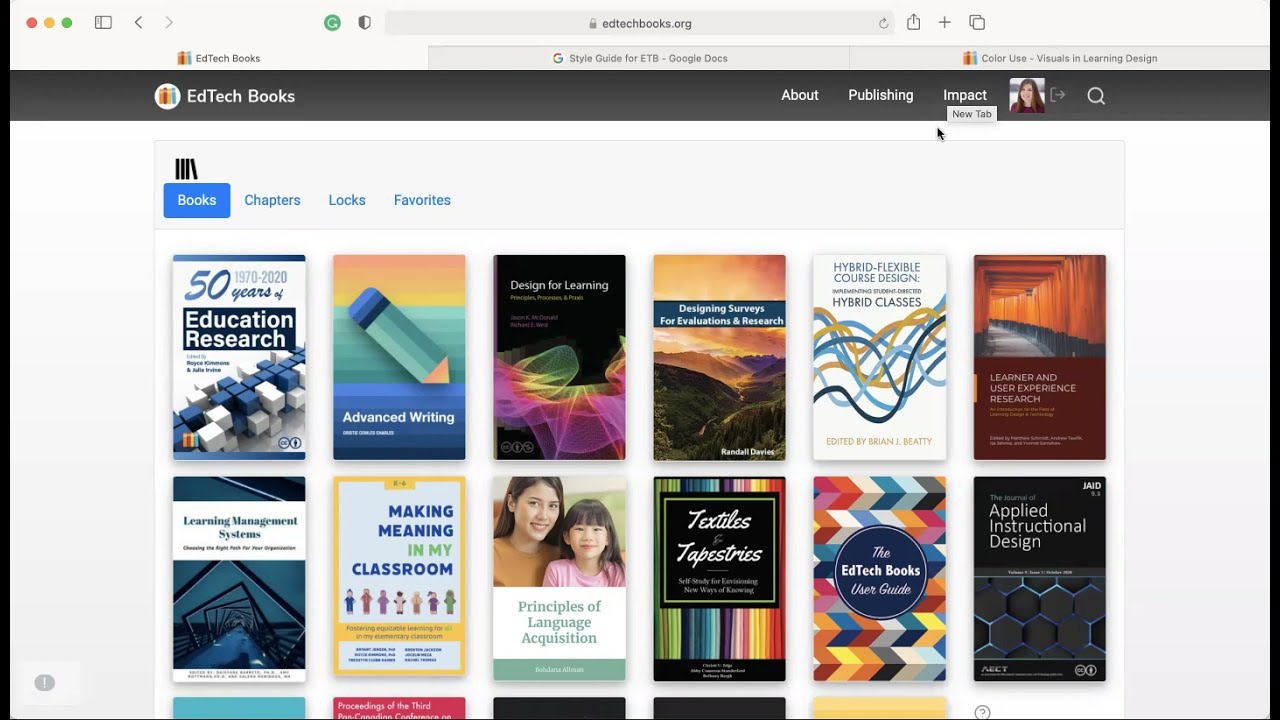Click the privacy shield icon
Screen dimensions: 1280x720
(x=364, y=23)
